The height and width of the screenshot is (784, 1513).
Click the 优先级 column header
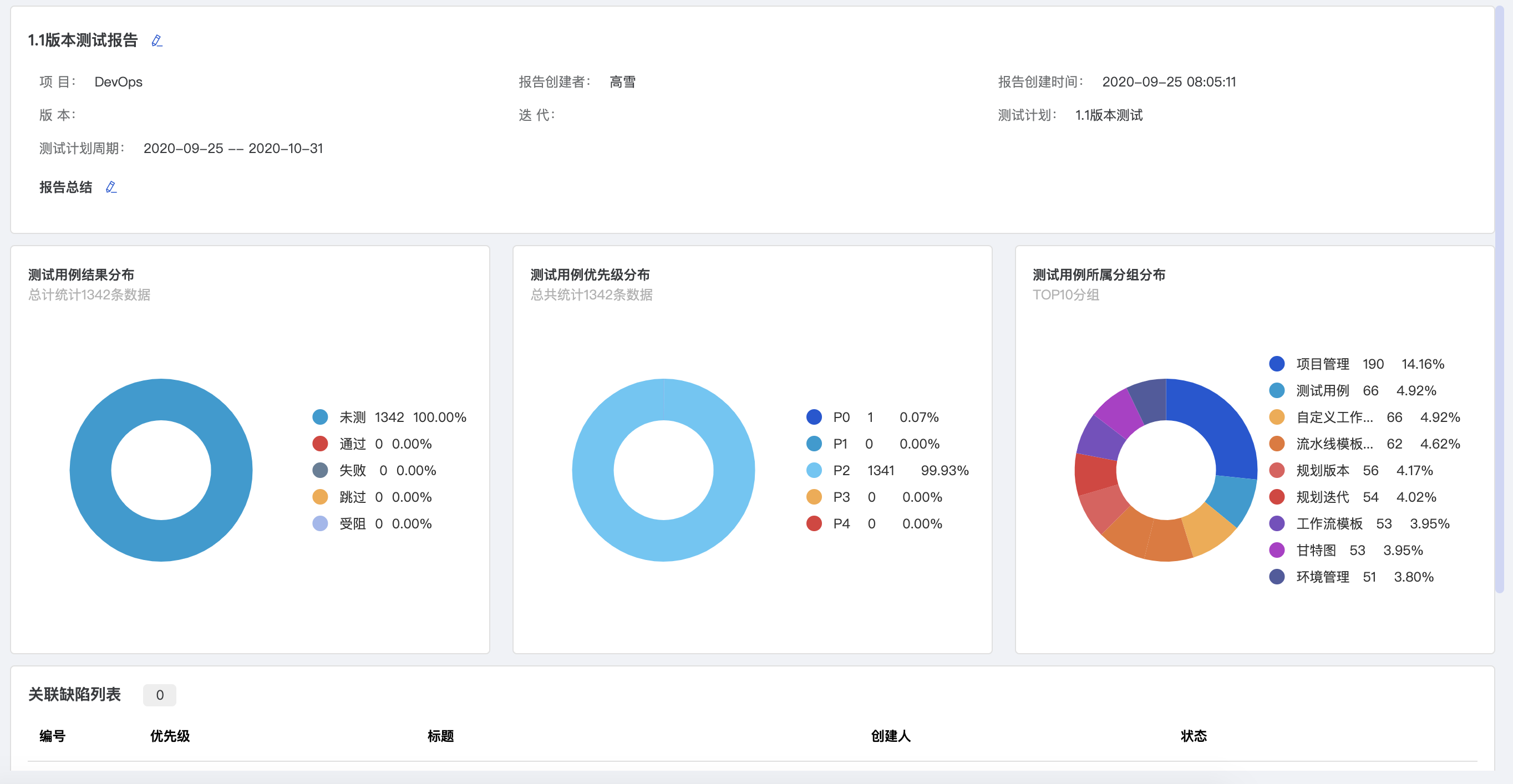pyautogui.click(x=170, y=736)
